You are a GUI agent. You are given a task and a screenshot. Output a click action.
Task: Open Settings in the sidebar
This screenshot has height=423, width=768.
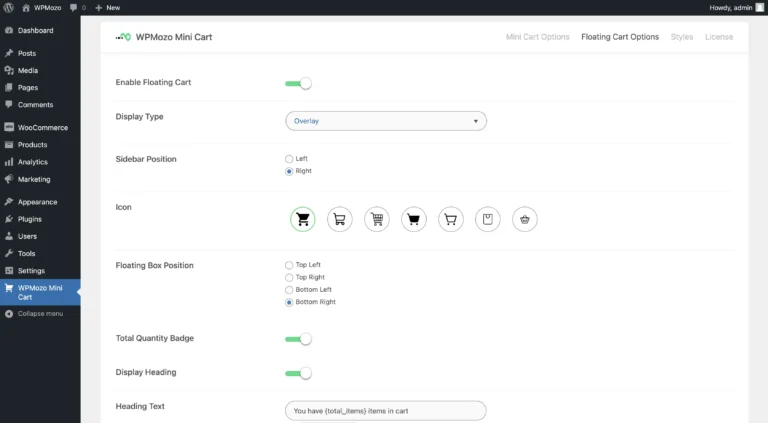(40, 271)
